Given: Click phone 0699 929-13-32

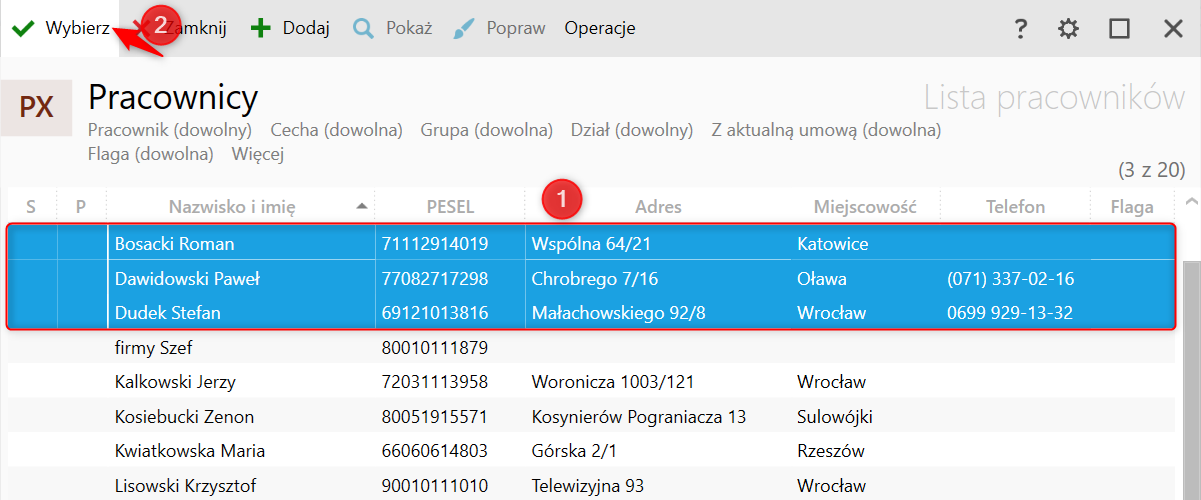Looking at the screenshot, I should 1010,313.
